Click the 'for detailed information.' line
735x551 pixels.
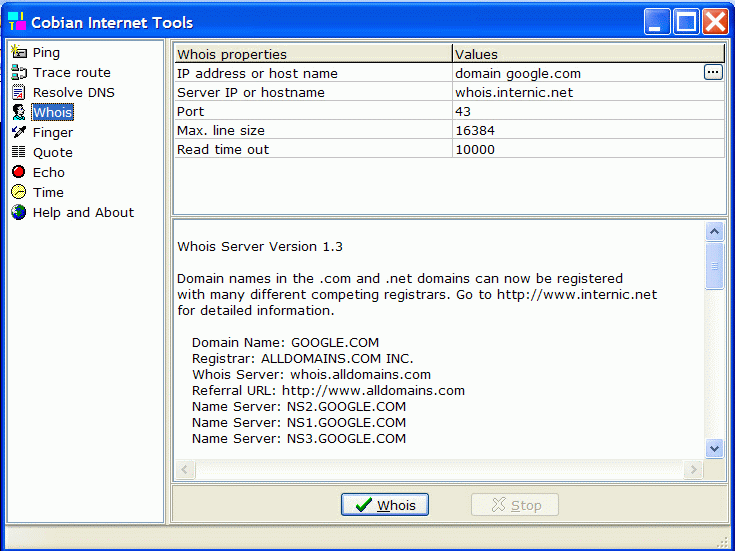point(256,310)
